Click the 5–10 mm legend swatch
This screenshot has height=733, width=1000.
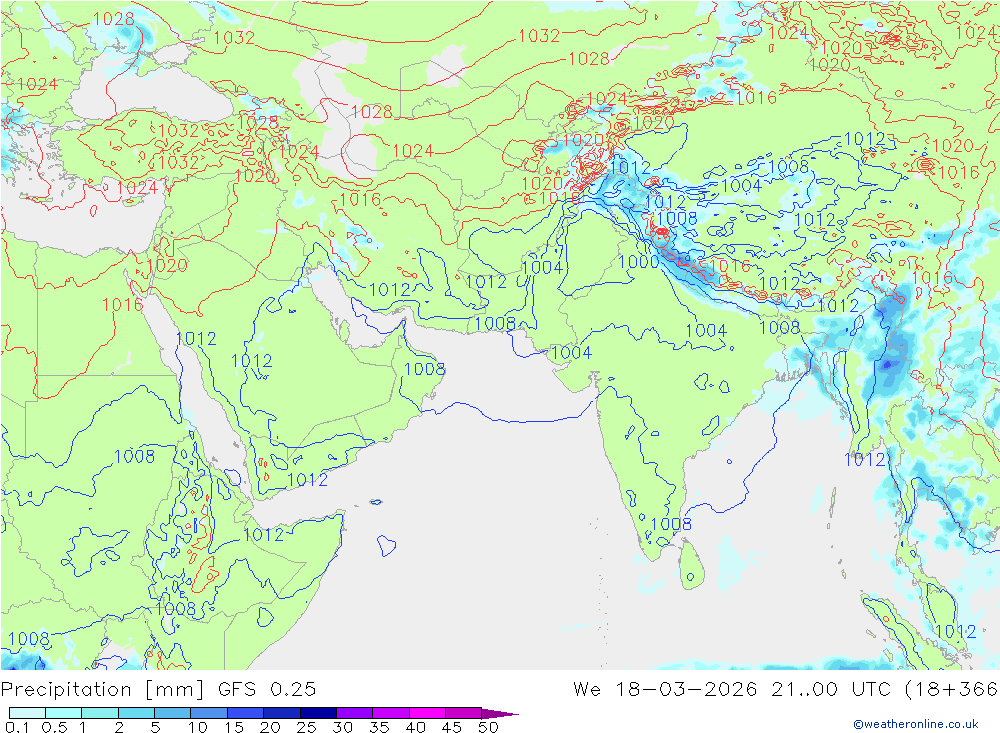point(173,713)
